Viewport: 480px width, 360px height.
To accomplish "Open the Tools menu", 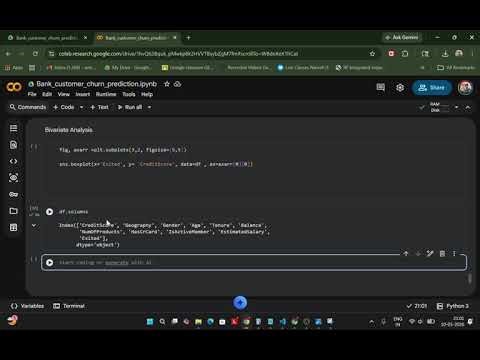I will [129, 94].
